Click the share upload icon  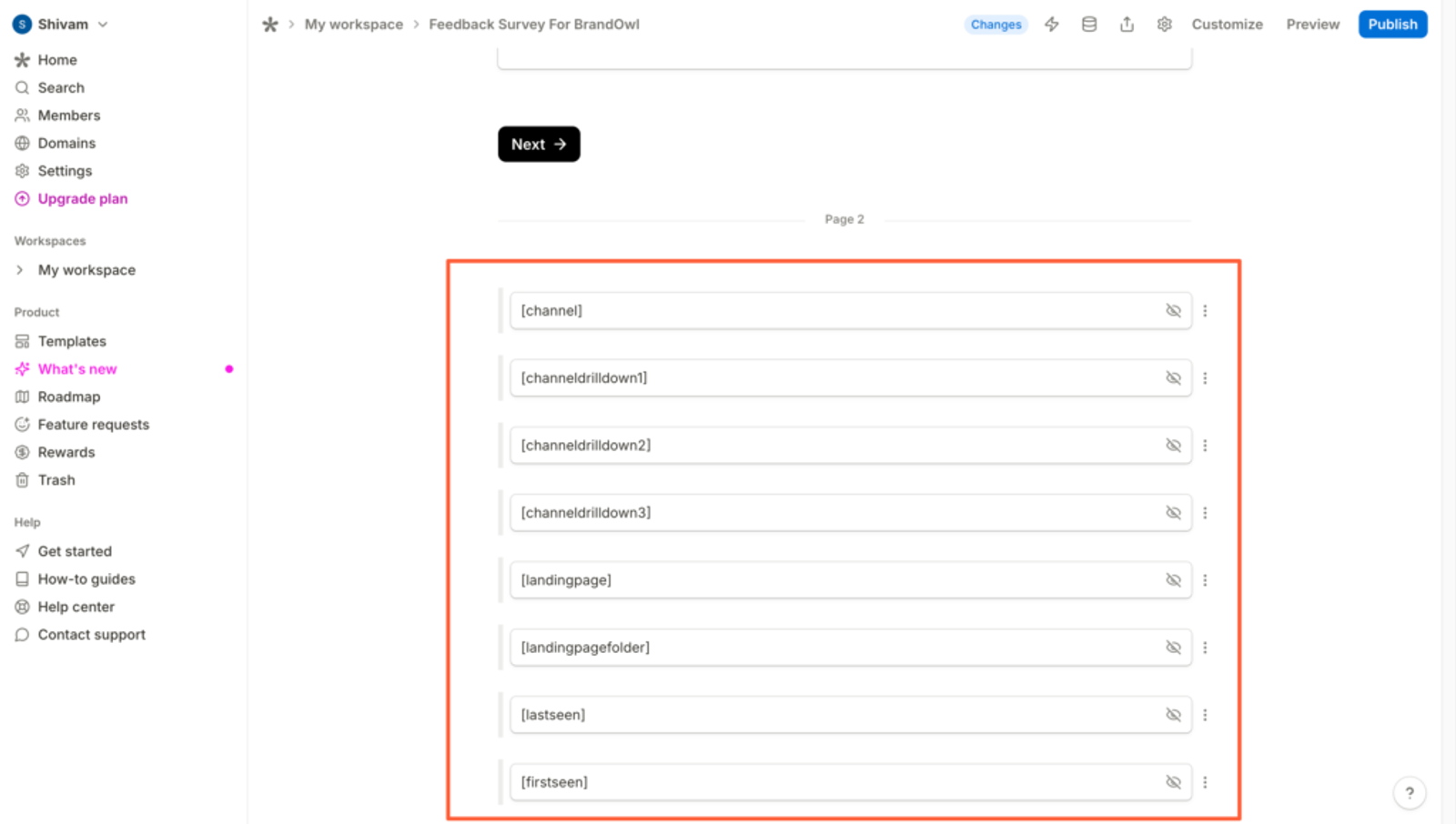pyautogui.click(x=1127, y=25)
